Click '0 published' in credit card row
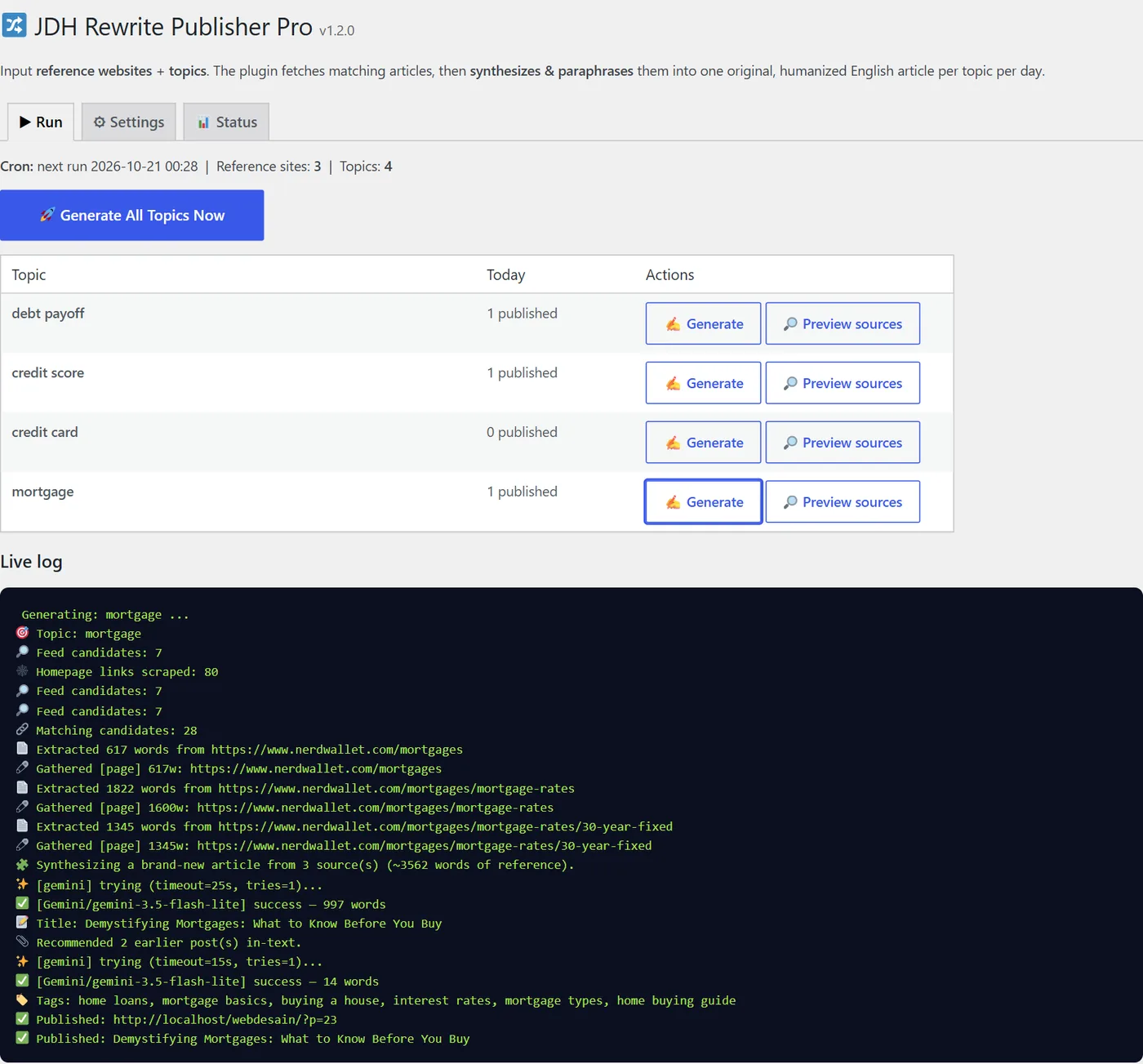 click(x=522, y=432)
